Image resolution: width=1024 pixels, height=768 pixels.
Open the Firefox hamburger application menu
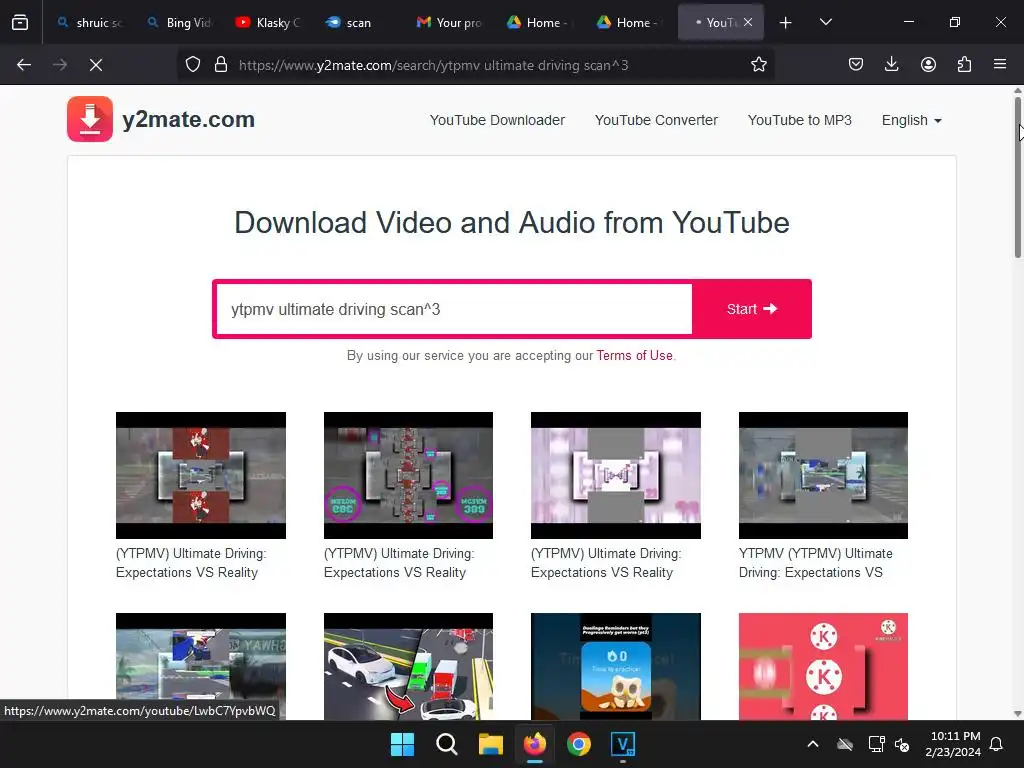(1000, 65)
